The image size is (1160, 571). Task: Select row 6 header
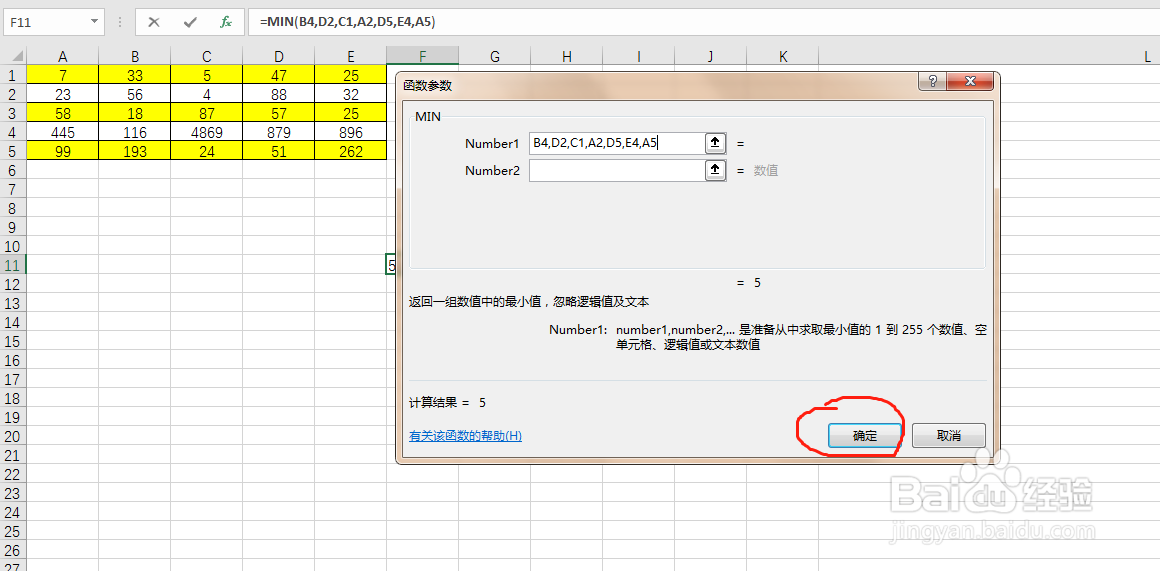pos(11,170)
